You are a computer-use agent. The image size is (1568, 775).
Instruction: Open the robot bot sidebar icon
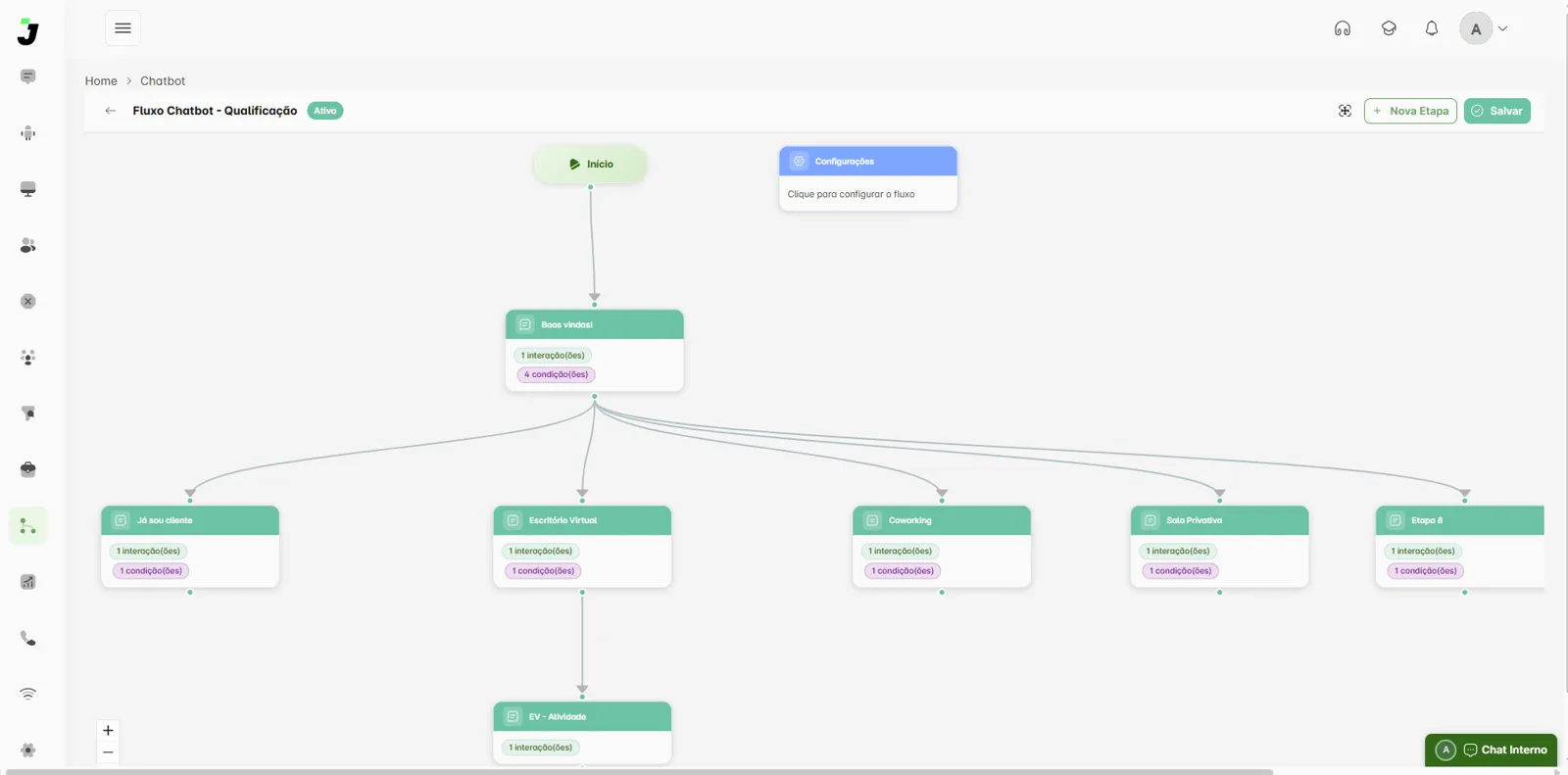tap(28, 133)
